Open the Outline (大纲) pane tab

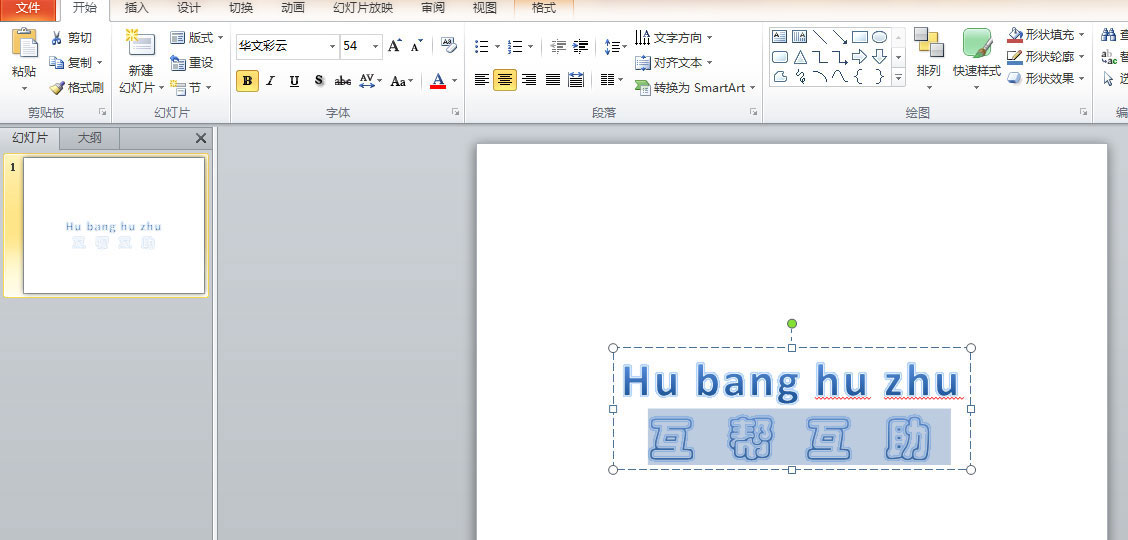pos(90,138)
